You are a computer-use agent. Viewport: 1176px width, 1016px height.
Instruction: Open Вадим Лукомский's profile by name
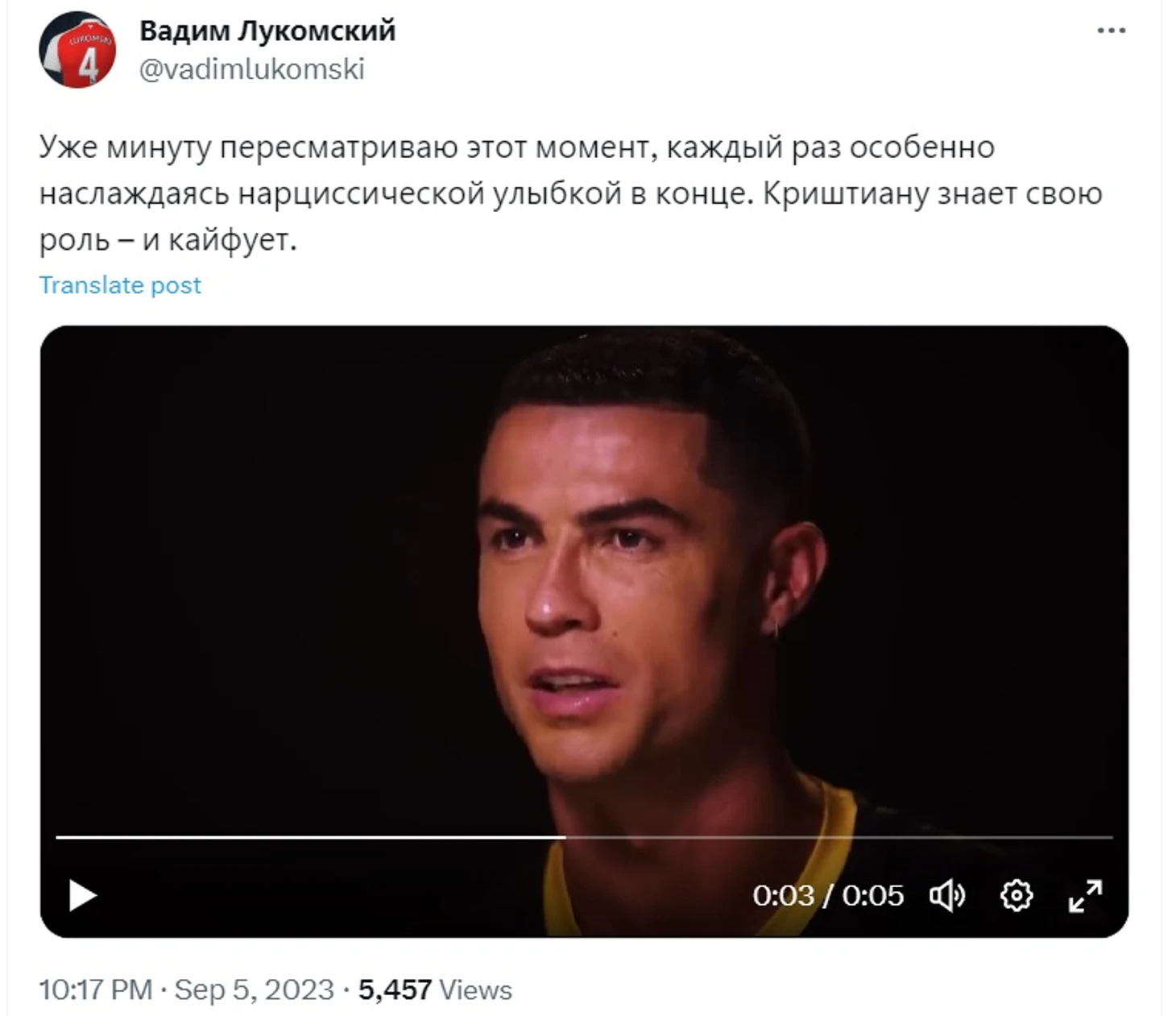(x=267, y=31)
